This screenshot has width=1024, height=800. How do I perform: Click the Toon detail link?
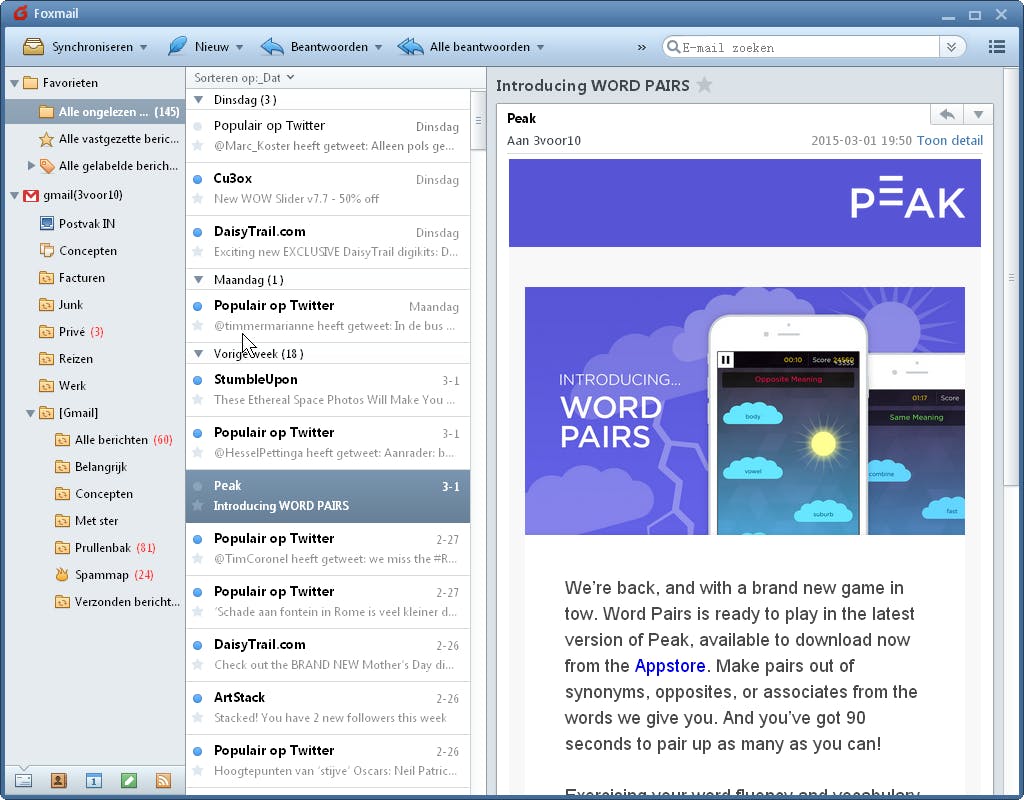click(950, 140)
